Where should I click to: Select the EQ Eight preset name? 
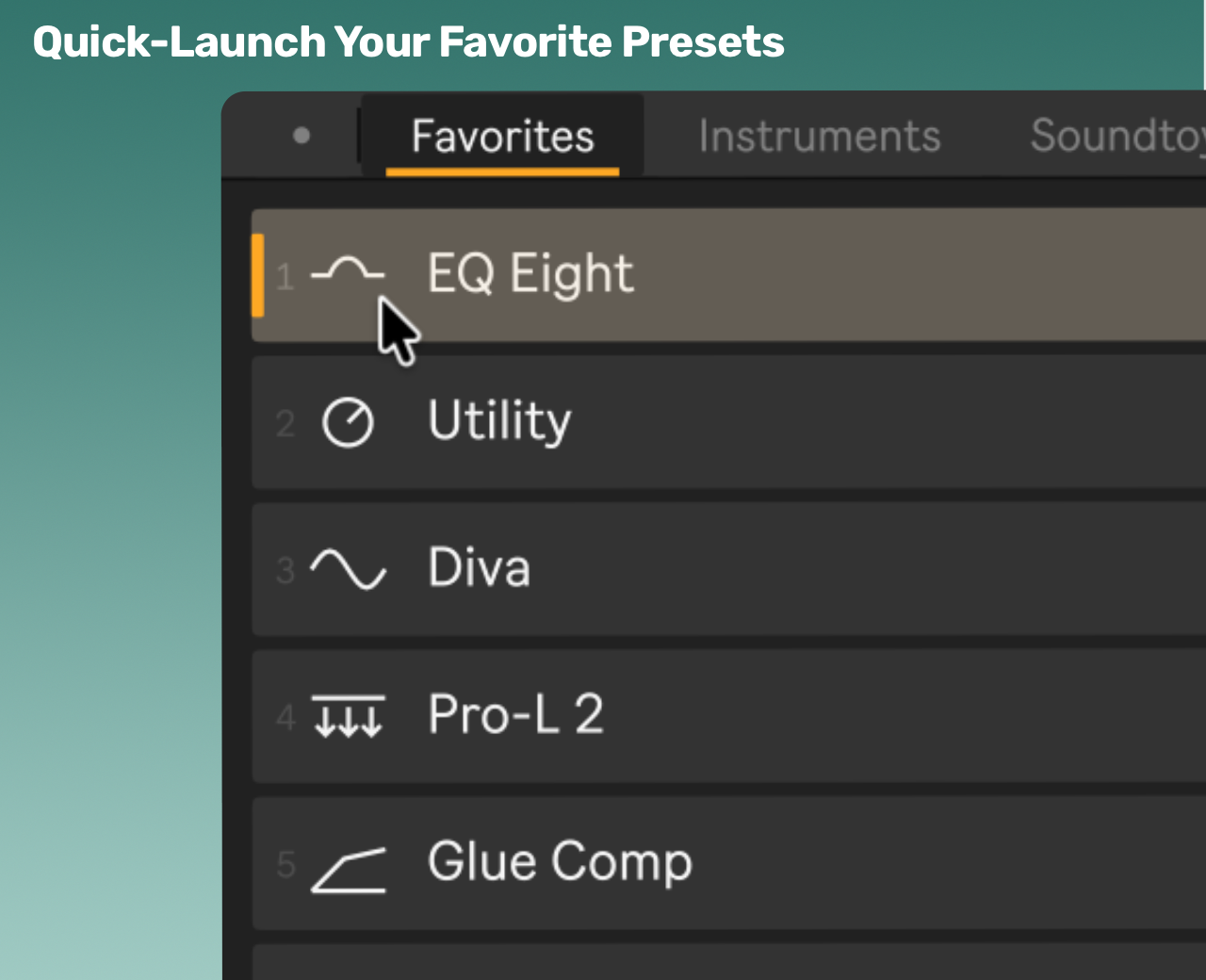530,274
